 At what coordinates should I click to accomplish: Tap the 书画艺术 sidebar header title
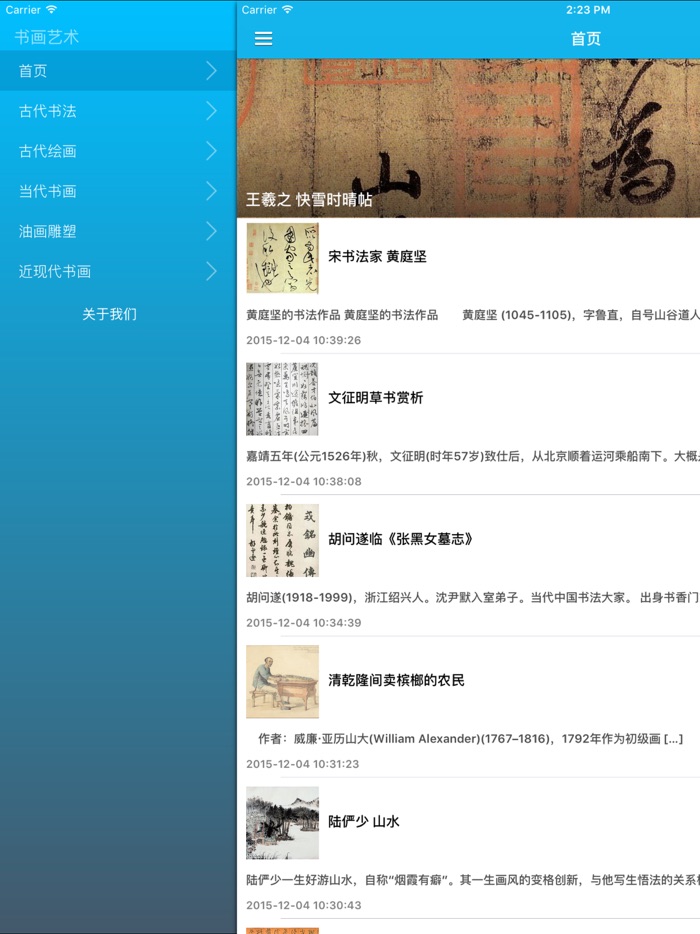point(46,37)
